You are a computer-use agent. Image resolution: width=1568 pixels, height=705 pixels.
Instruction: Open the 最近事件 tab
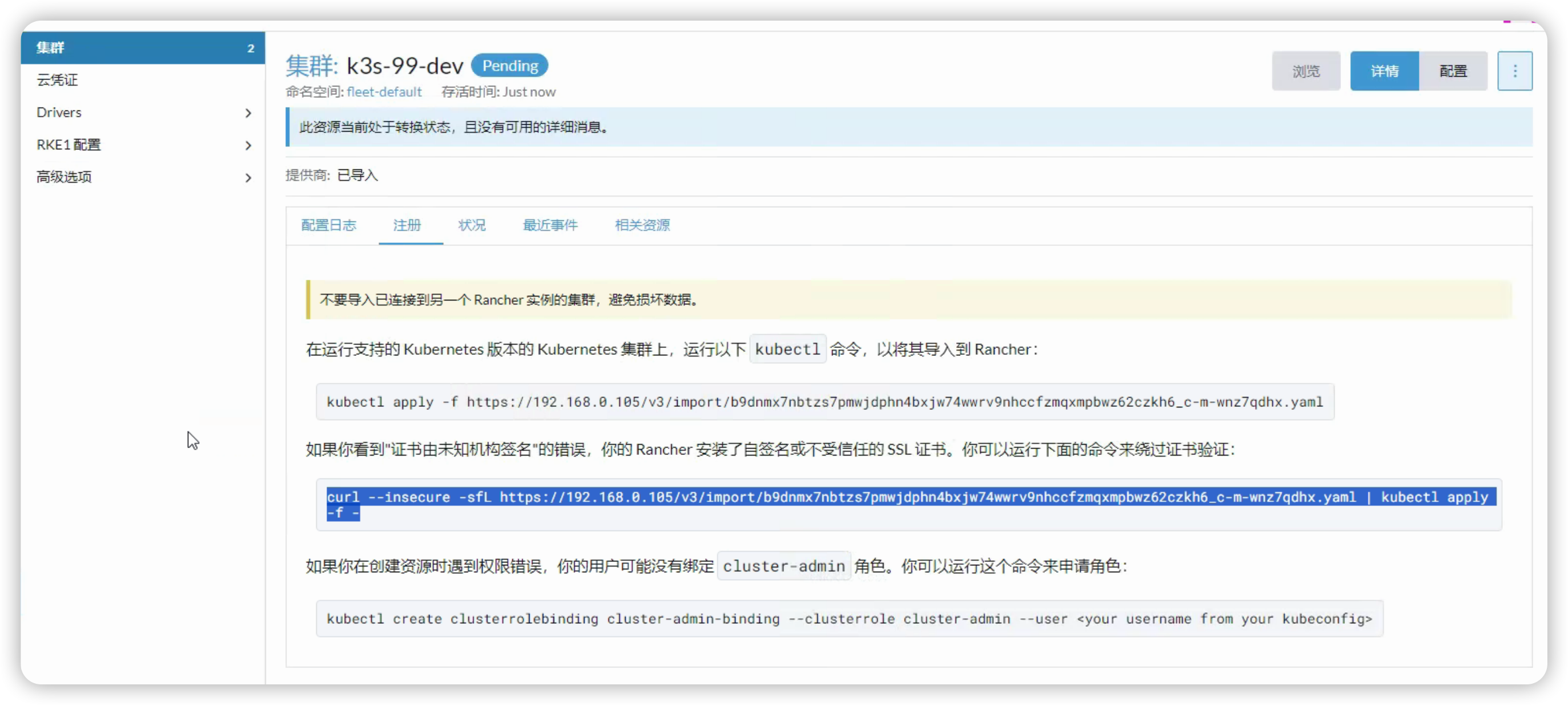550,225
